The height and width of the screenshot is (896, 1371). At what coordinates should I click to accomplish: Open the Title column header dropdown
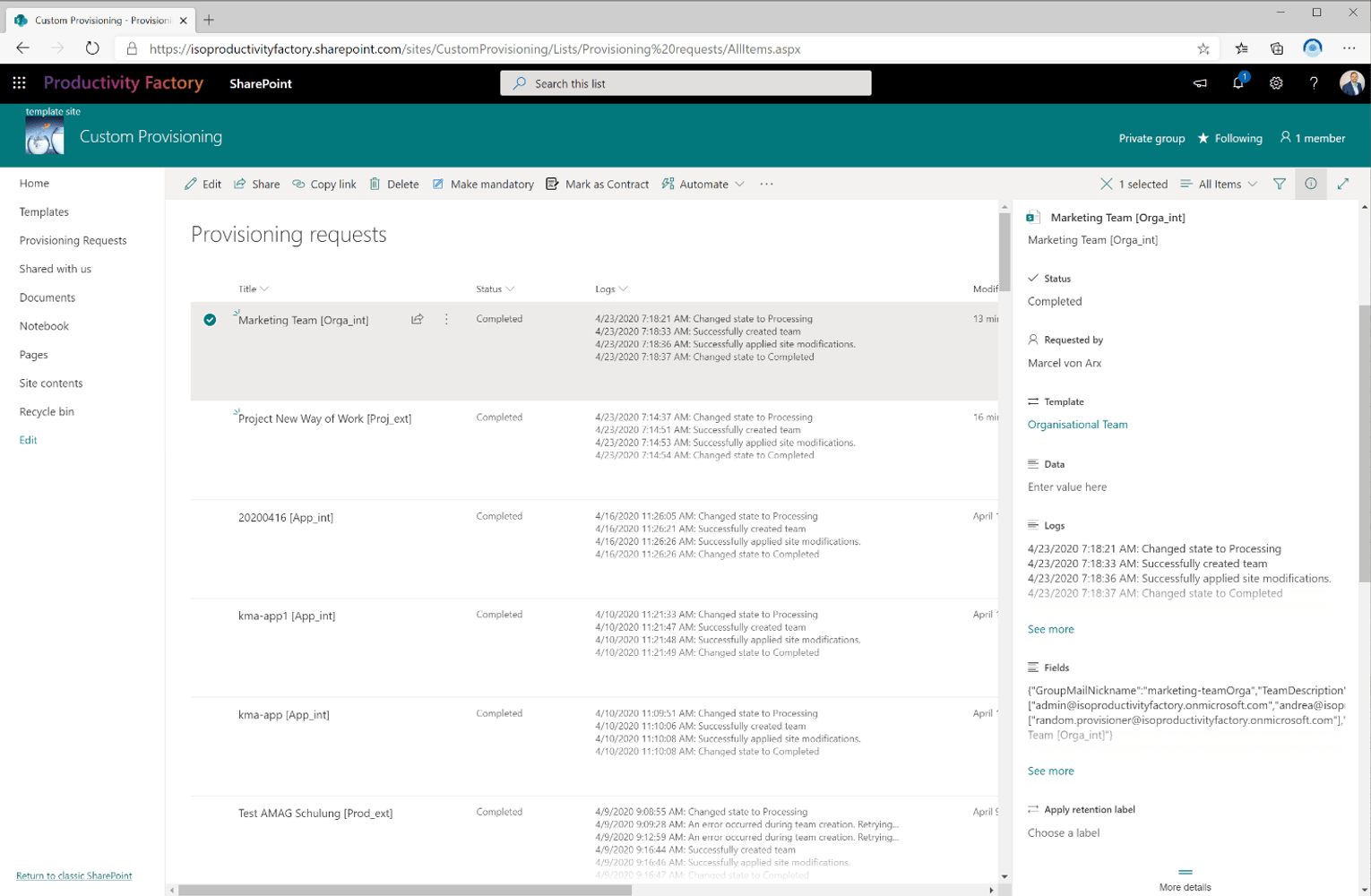click(x=254, y=289)
